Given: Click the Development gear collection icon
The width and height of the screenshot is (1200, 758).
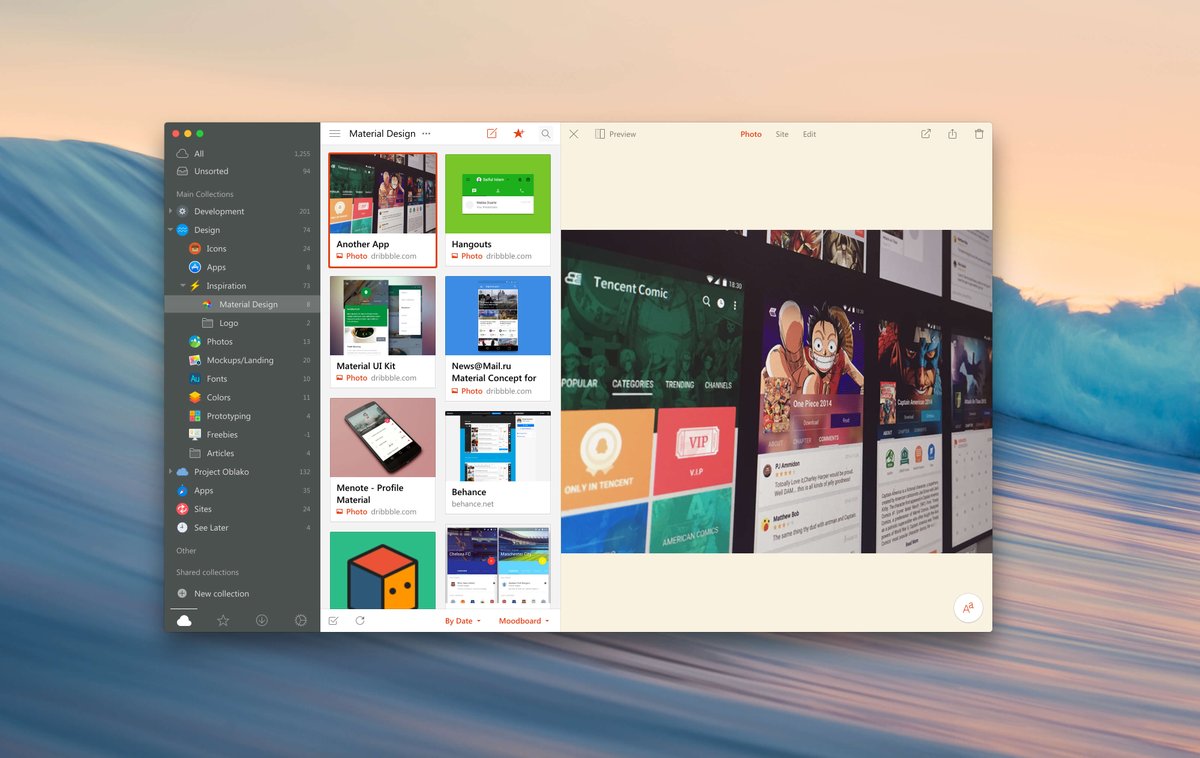Looking at the screenshot, I should 183,211.
